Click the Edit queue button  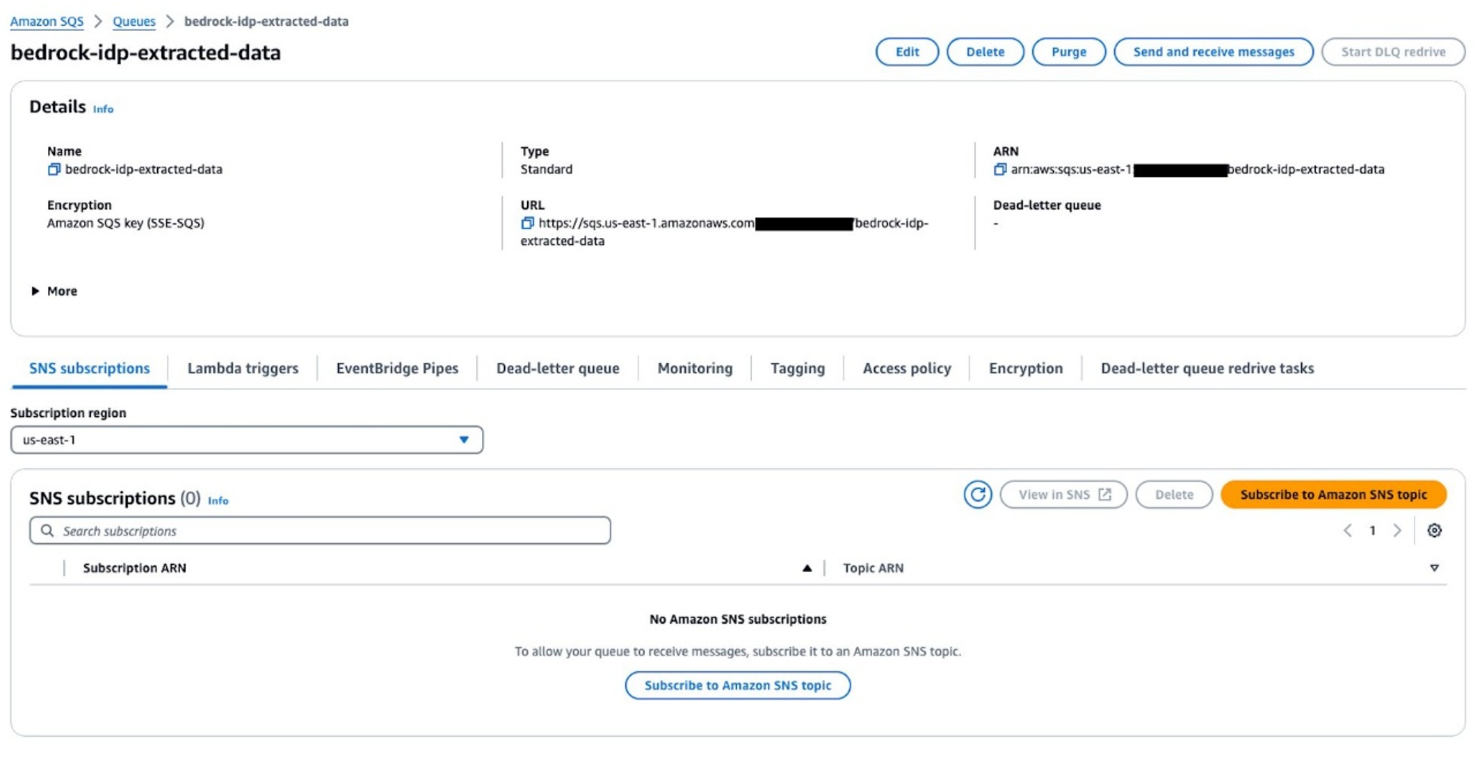[x=907, y=52]
